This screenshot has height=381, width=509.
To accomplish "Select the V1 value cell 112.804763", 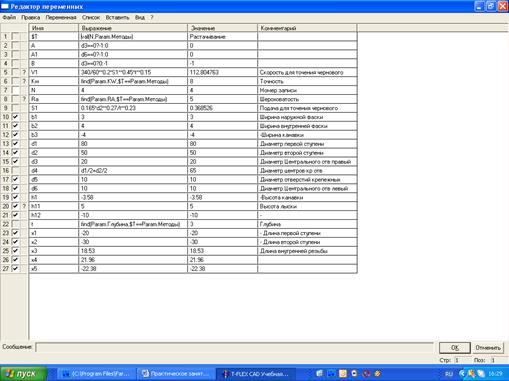I will click(x=222, y=72).
